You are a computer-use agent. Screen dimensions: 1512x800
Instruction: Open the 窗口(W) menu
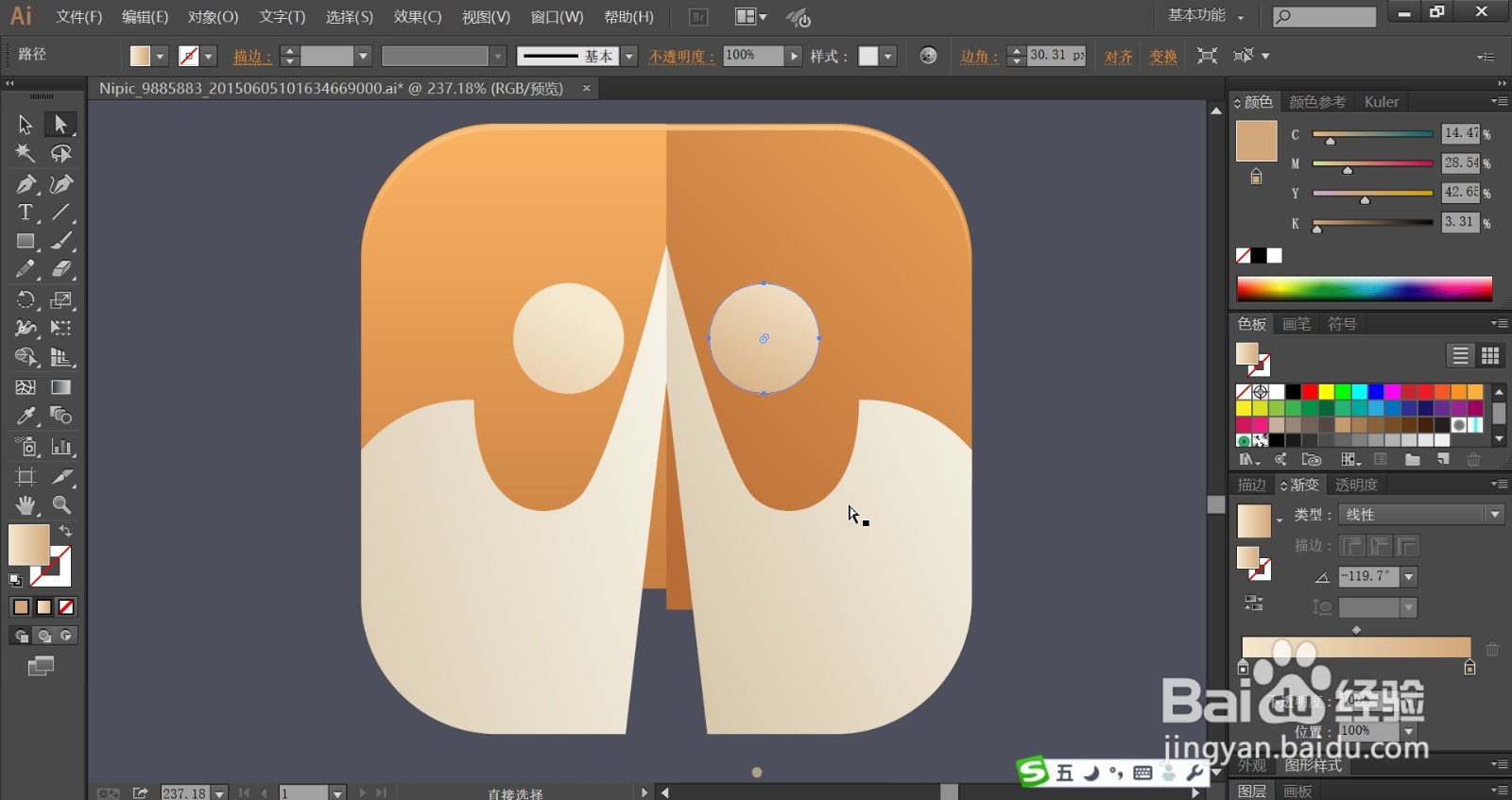557,17
